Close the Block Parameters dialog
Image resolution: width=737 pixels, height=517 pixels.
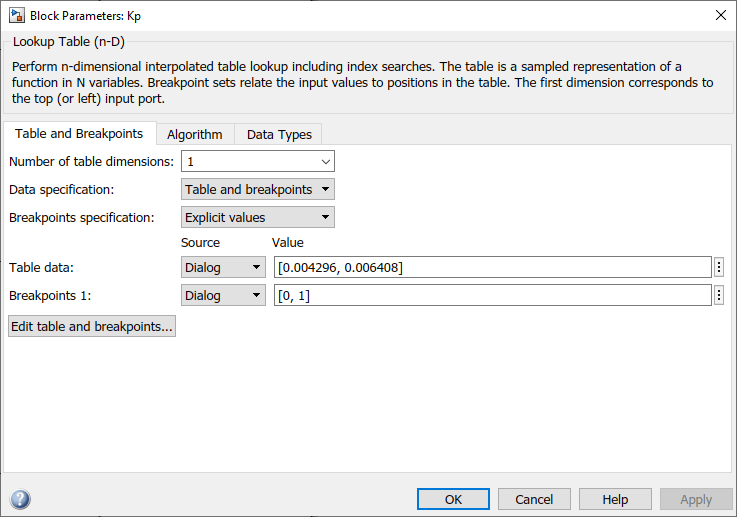720,15
